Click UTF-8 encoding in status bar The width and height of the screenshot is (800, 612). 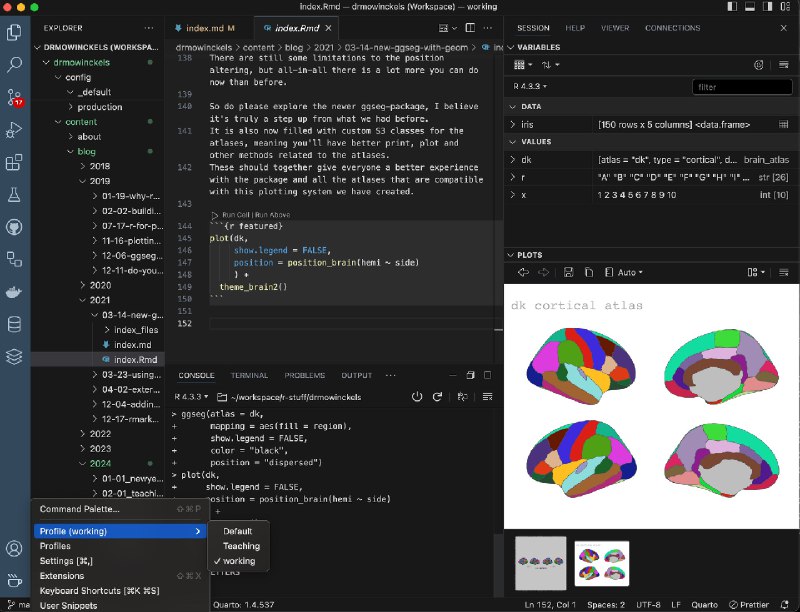click(648, 605)
